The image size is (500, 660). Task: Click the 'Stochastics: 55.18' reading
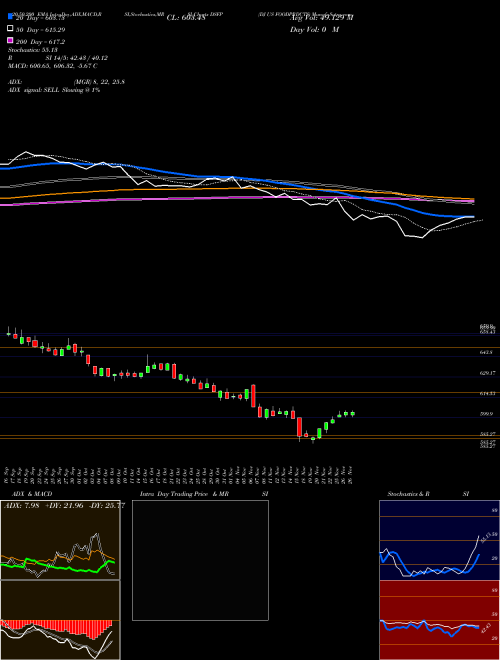(33, 50)
